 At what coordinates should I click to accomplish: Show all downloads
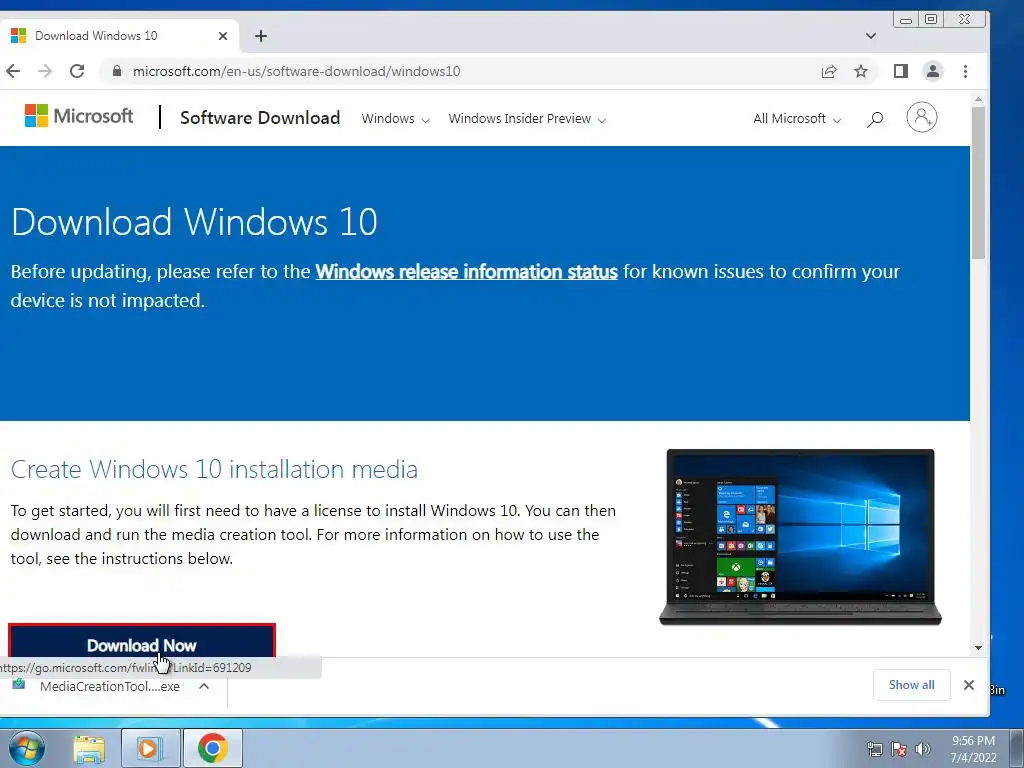[x=911, y=685]
